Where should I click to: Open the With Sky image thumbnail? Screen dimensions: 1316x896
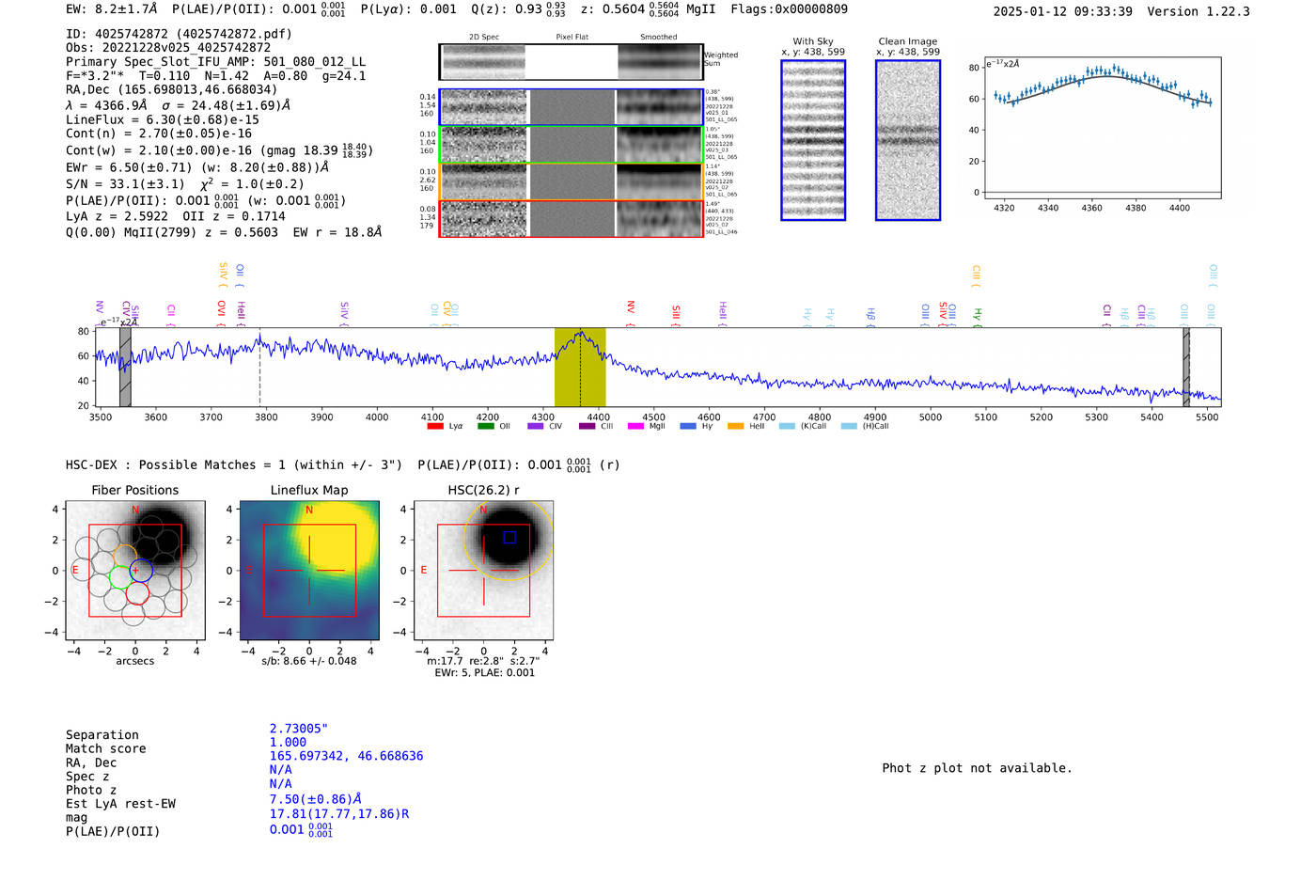(813, 140)
